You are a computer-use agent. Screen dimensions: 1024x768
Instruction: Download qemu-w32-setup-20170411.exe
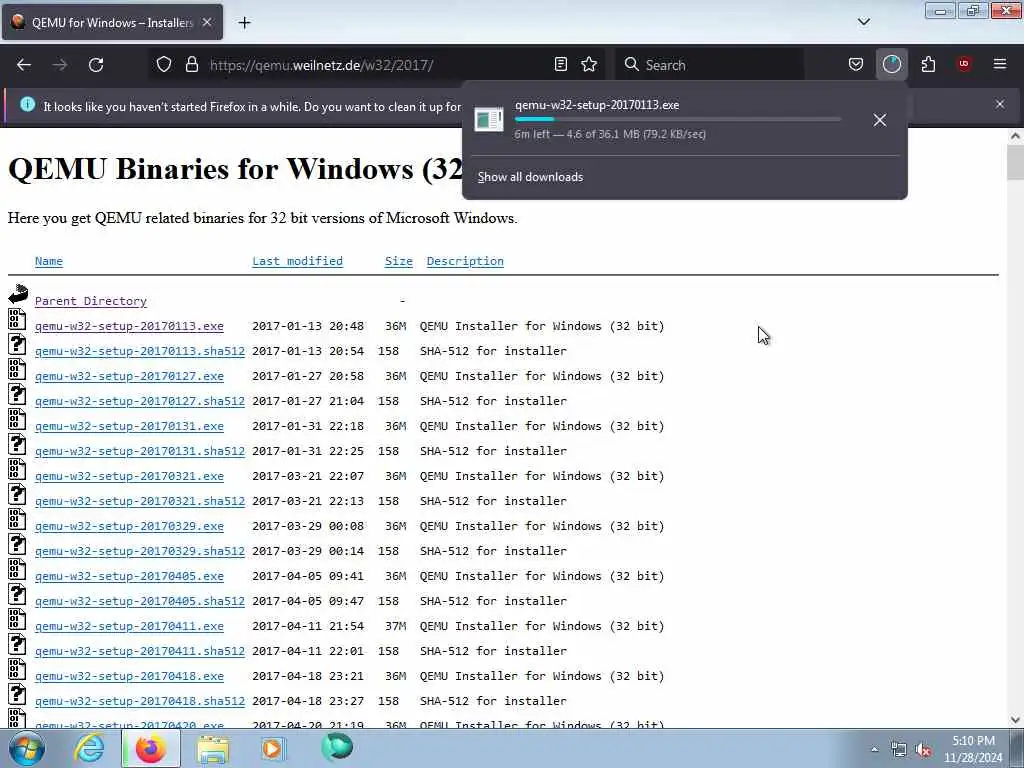pyautogui.click(x=129, y=626)
